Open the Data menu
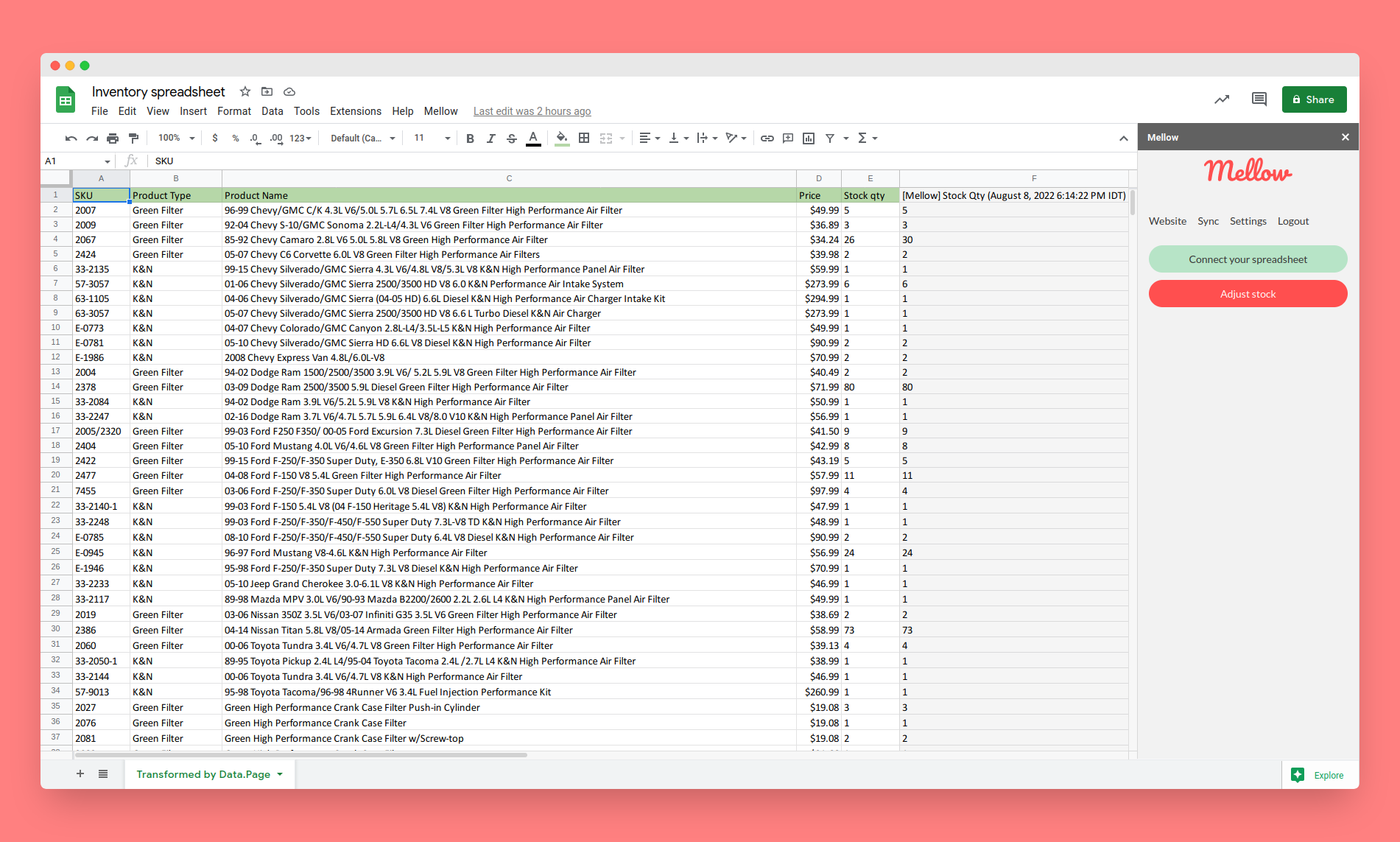 pos(272,111)
